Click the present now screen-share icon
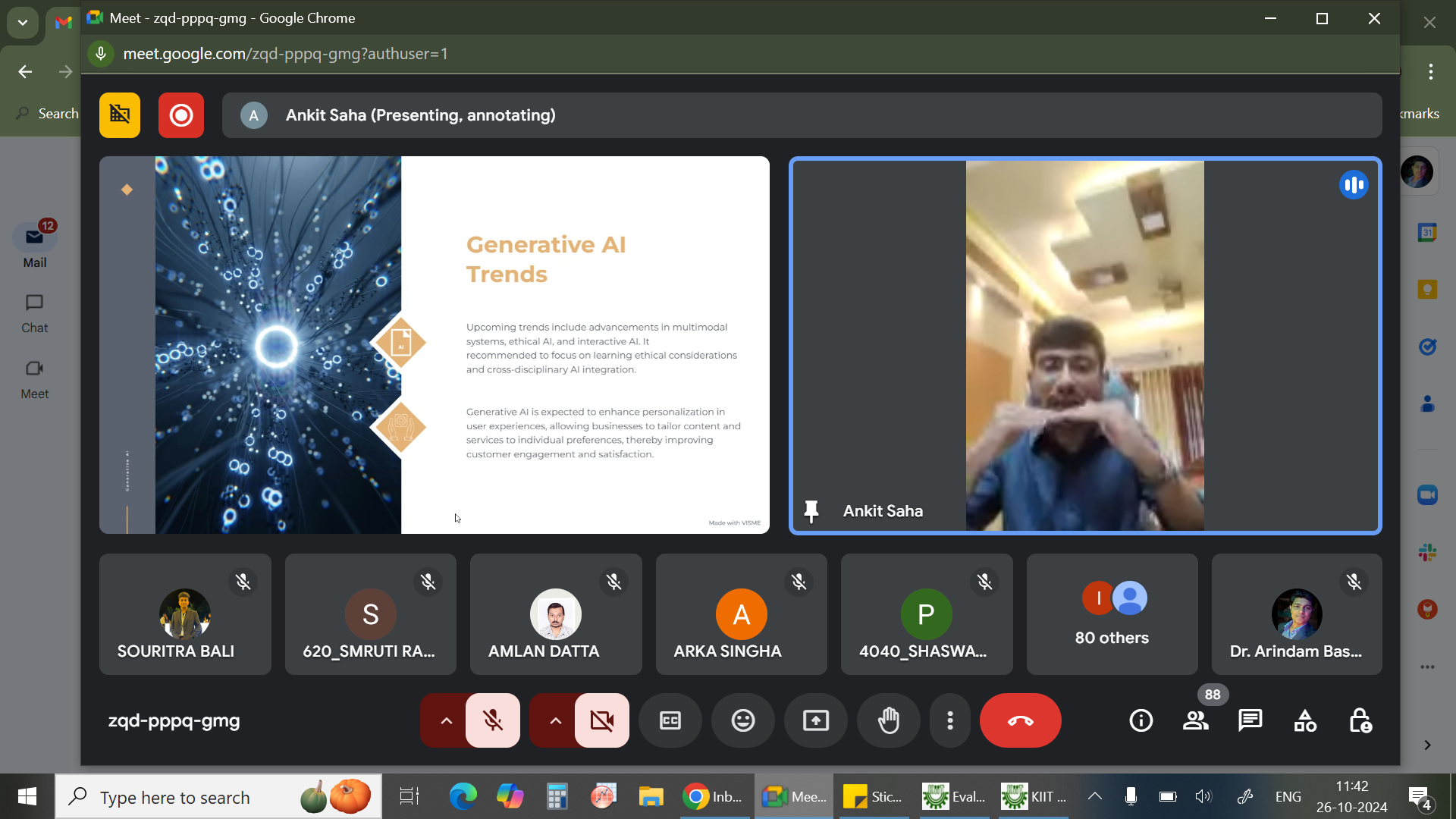 [816, 720]
